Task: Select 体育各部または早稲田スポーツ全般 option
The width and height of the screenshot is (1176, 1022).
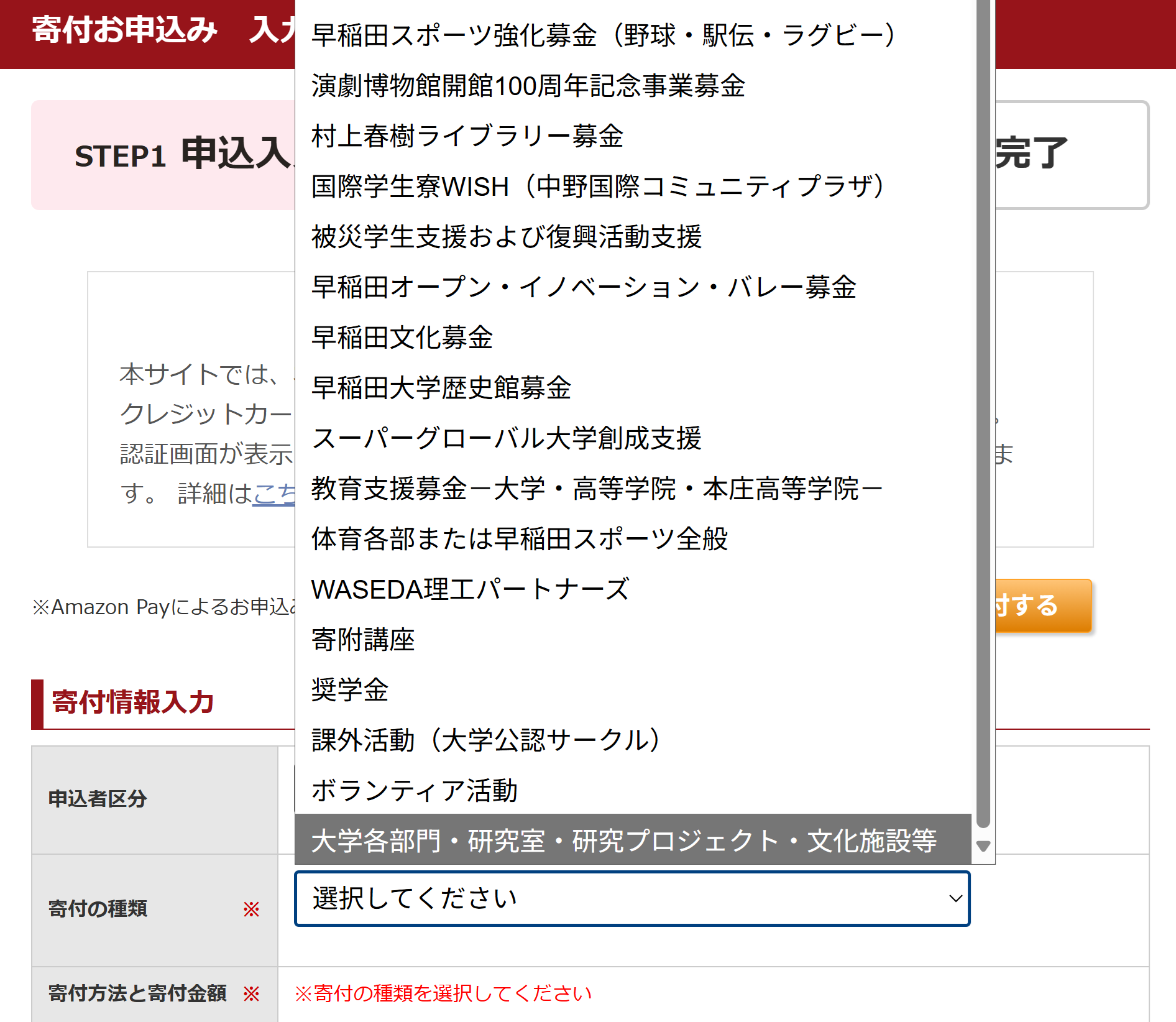Action: [633, 538]
